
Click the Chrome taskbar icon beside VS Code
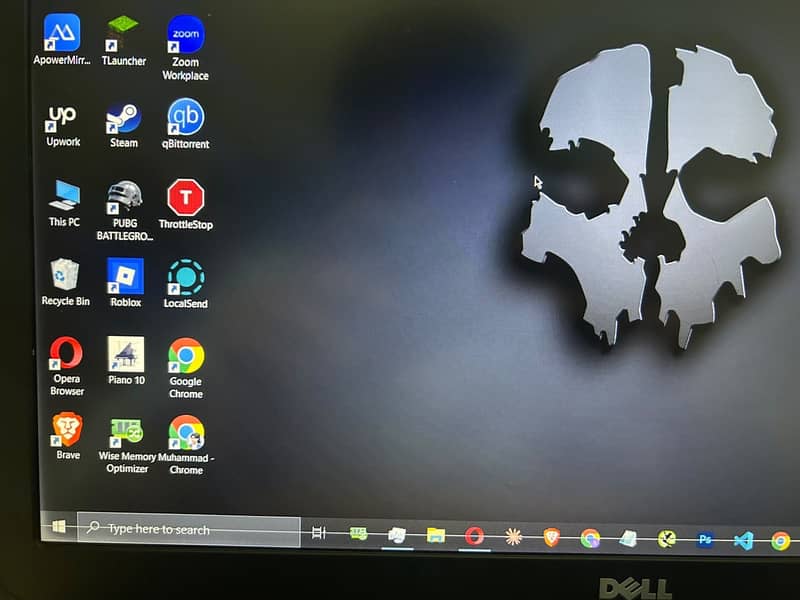781,541
